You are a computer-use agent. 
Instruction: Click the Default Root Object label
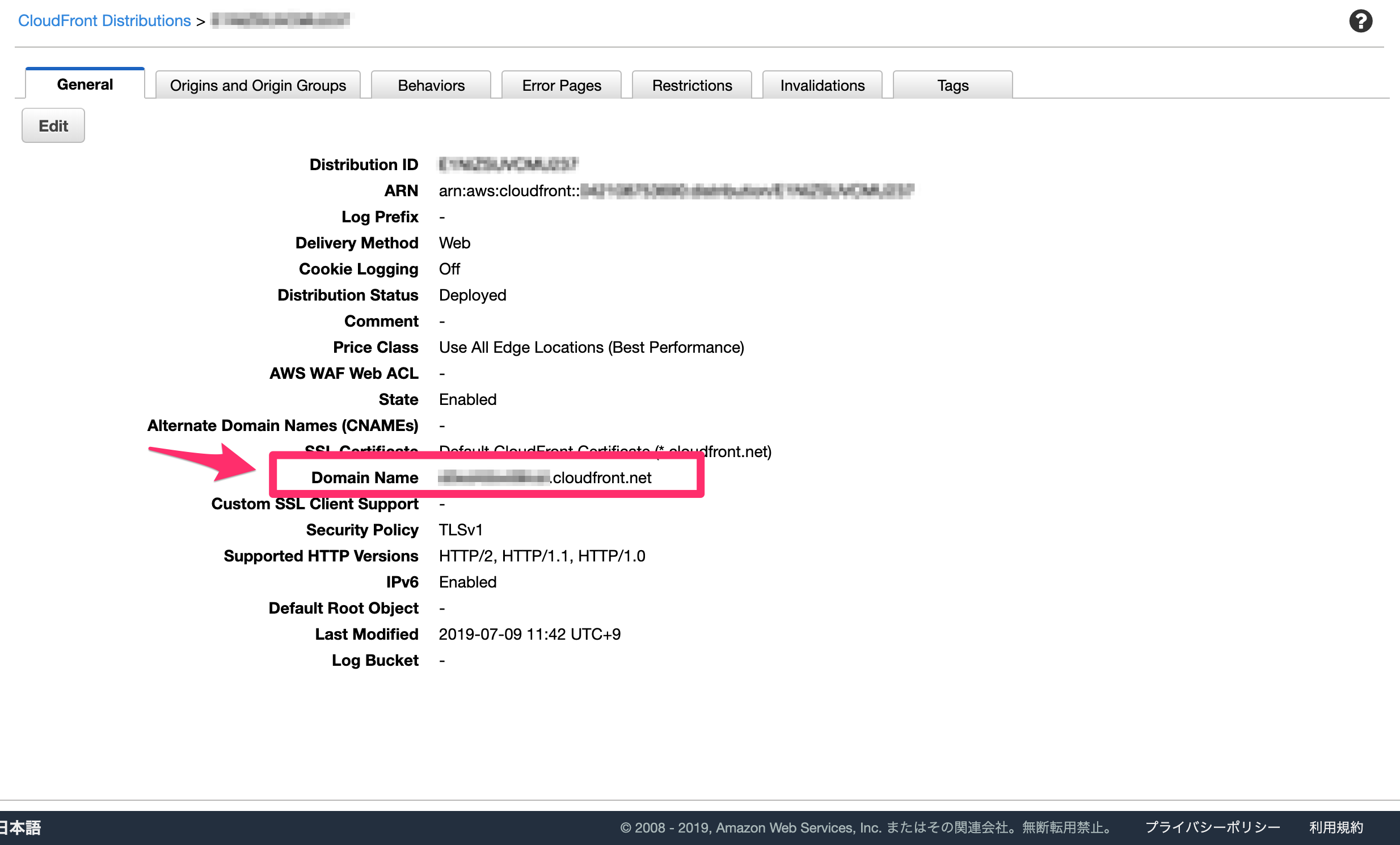click(x=343, y=608)
